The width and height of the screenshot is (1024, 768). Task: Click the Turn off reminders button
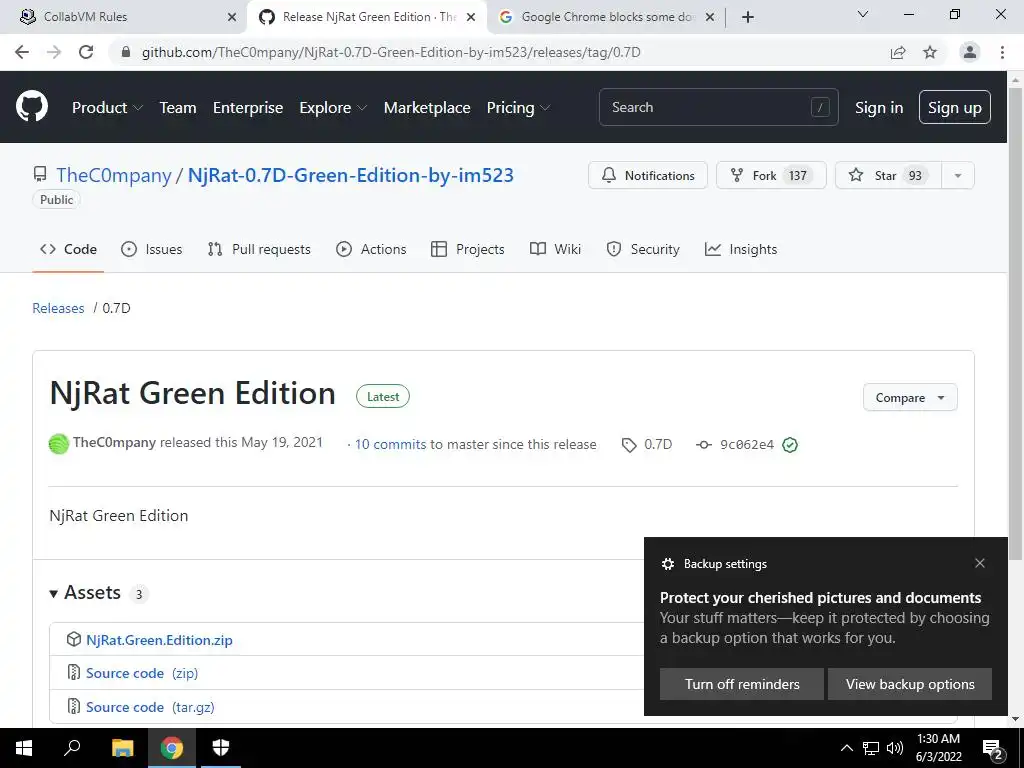[x=742, y=684]
